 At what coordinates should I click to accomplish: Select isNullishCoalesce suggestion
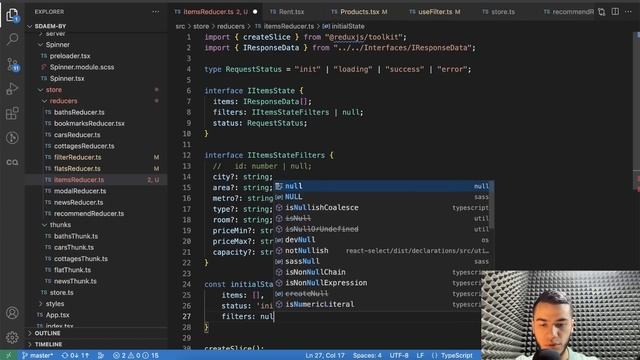[382, 208]
